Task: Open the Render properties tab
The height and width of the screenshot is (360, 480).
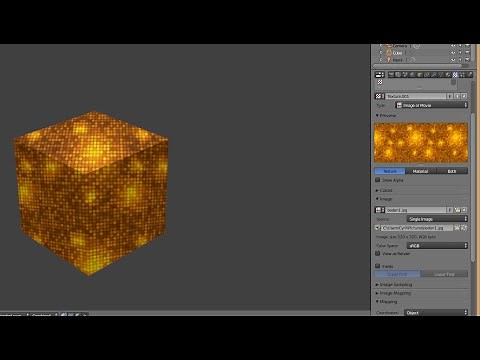Action: pos(391,75)
